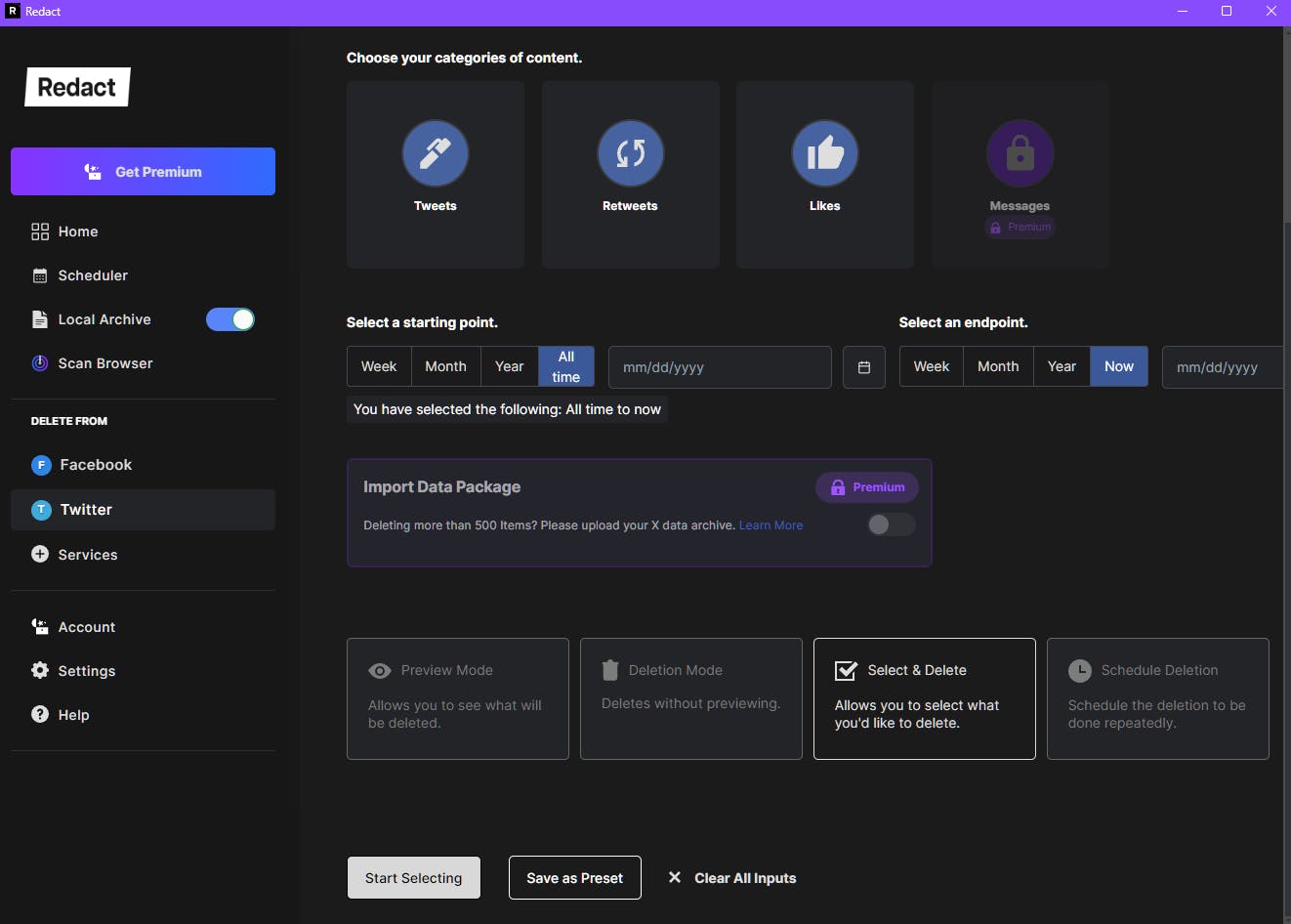This screenshot has width=1291, height=924.
Task: Click Save as Preset
Action: click(x=575, y=878)
